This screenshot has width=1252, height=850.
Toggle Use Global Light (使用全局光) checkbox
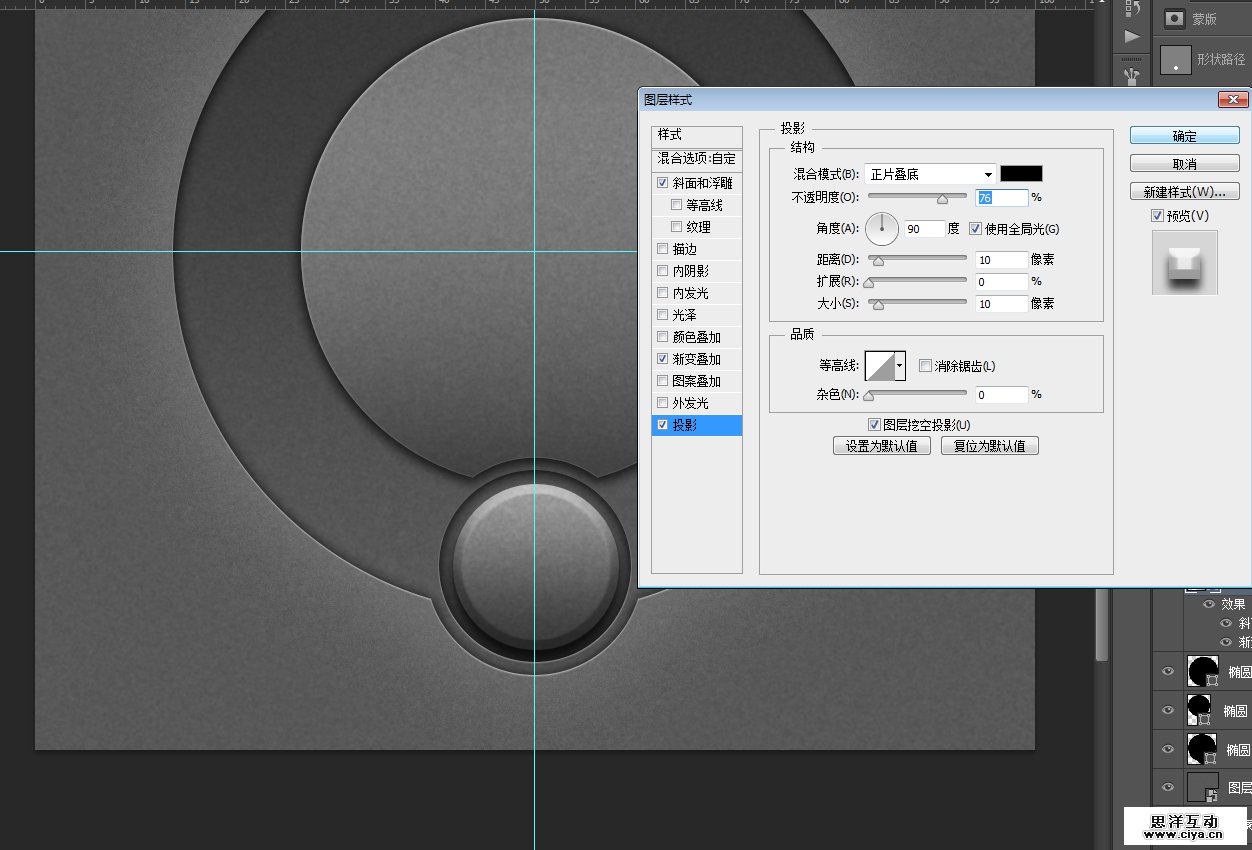pos(976,229)
